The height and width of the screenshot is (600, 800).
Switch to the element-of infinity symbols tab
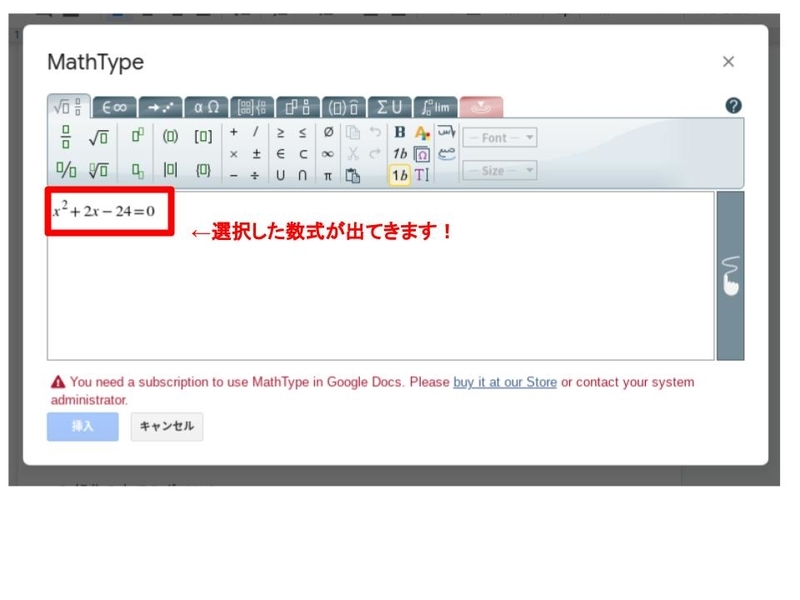pos(114,107)
